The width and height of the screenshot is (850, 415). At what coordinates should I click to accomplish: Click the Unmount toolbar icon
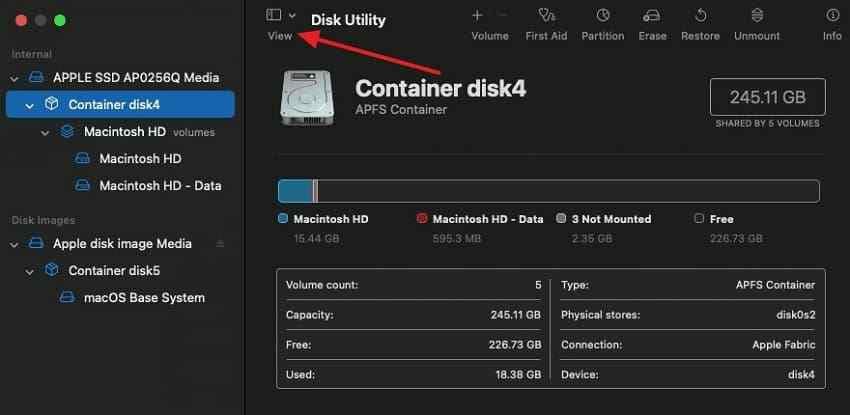(757, 16)
